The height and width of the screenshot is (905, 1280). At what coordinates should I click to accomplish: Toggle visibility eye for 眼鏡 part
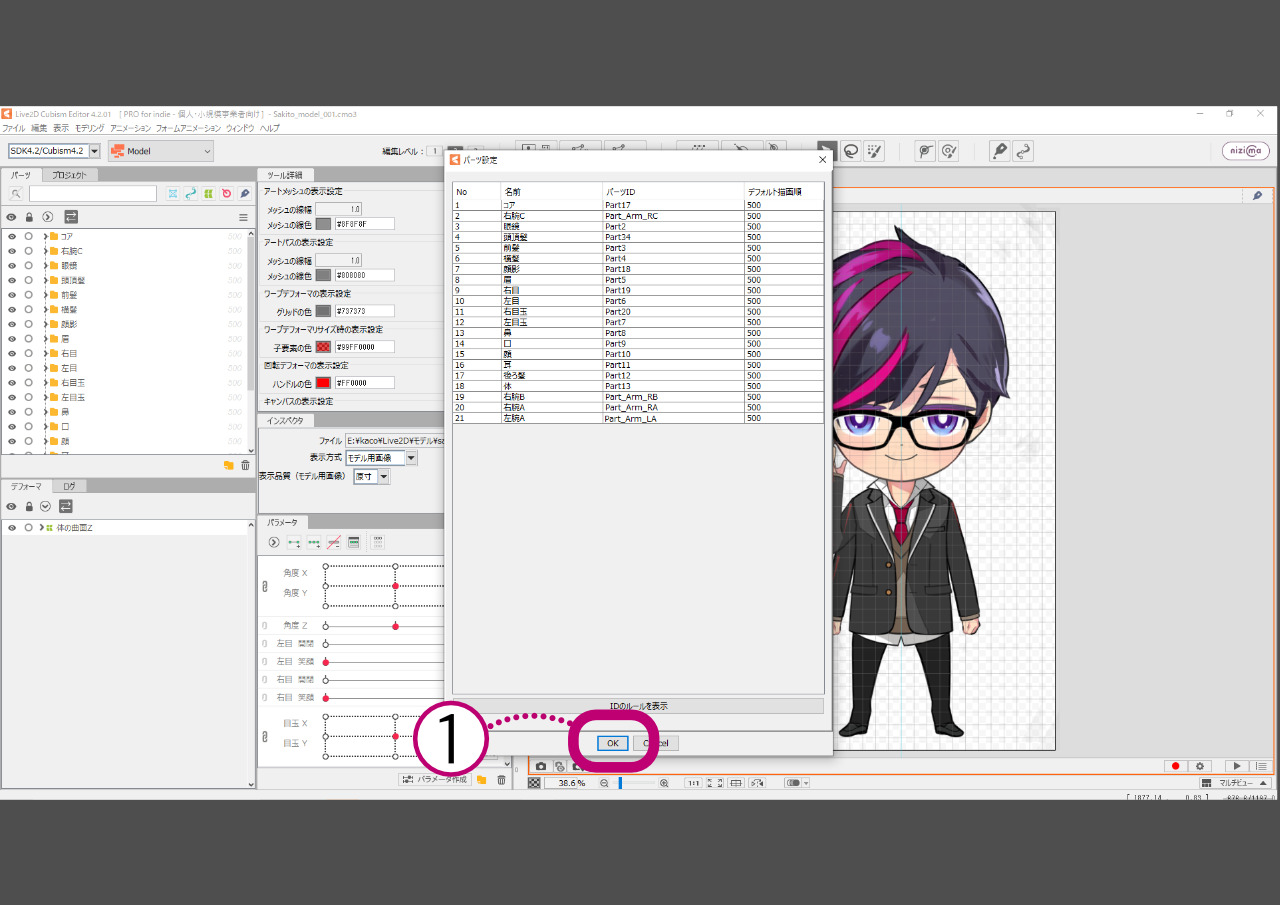(12, 266)
